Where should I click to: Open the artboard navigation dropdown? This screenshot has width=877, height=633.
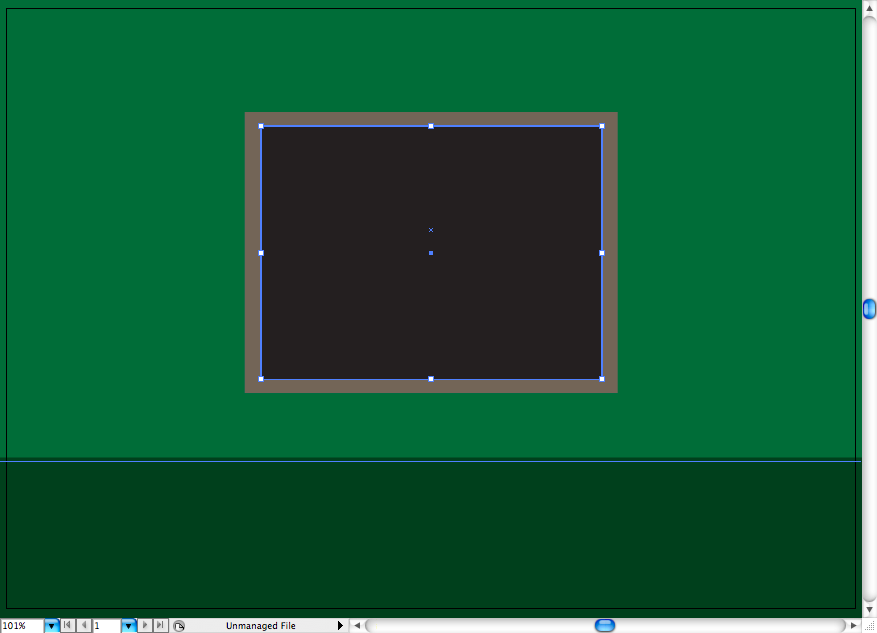(x=129, y=626)
